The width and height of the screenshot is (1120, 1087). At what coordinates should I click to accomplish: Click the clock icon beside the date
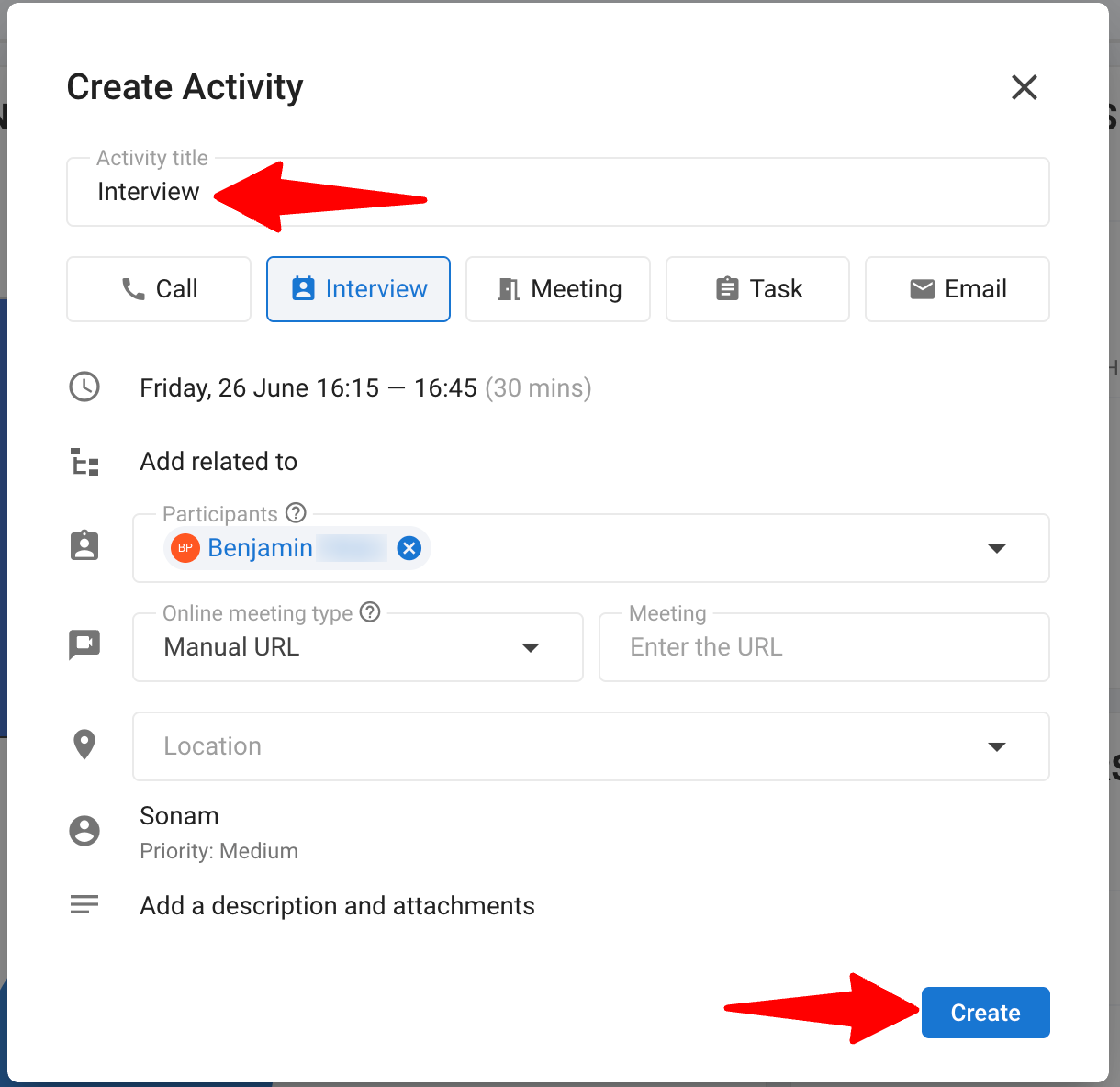84,387
